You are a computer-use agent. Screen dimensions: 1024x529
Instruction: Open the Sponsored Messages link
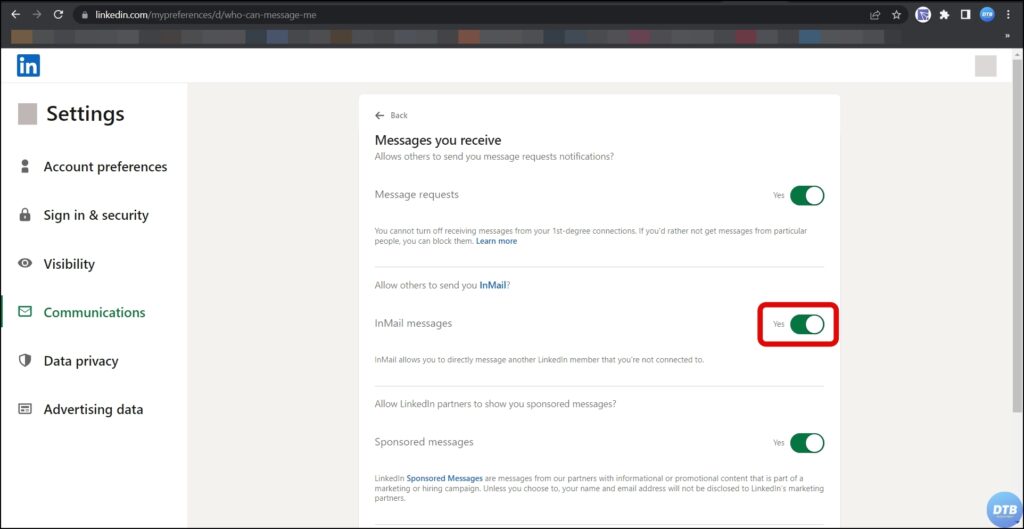445,478
